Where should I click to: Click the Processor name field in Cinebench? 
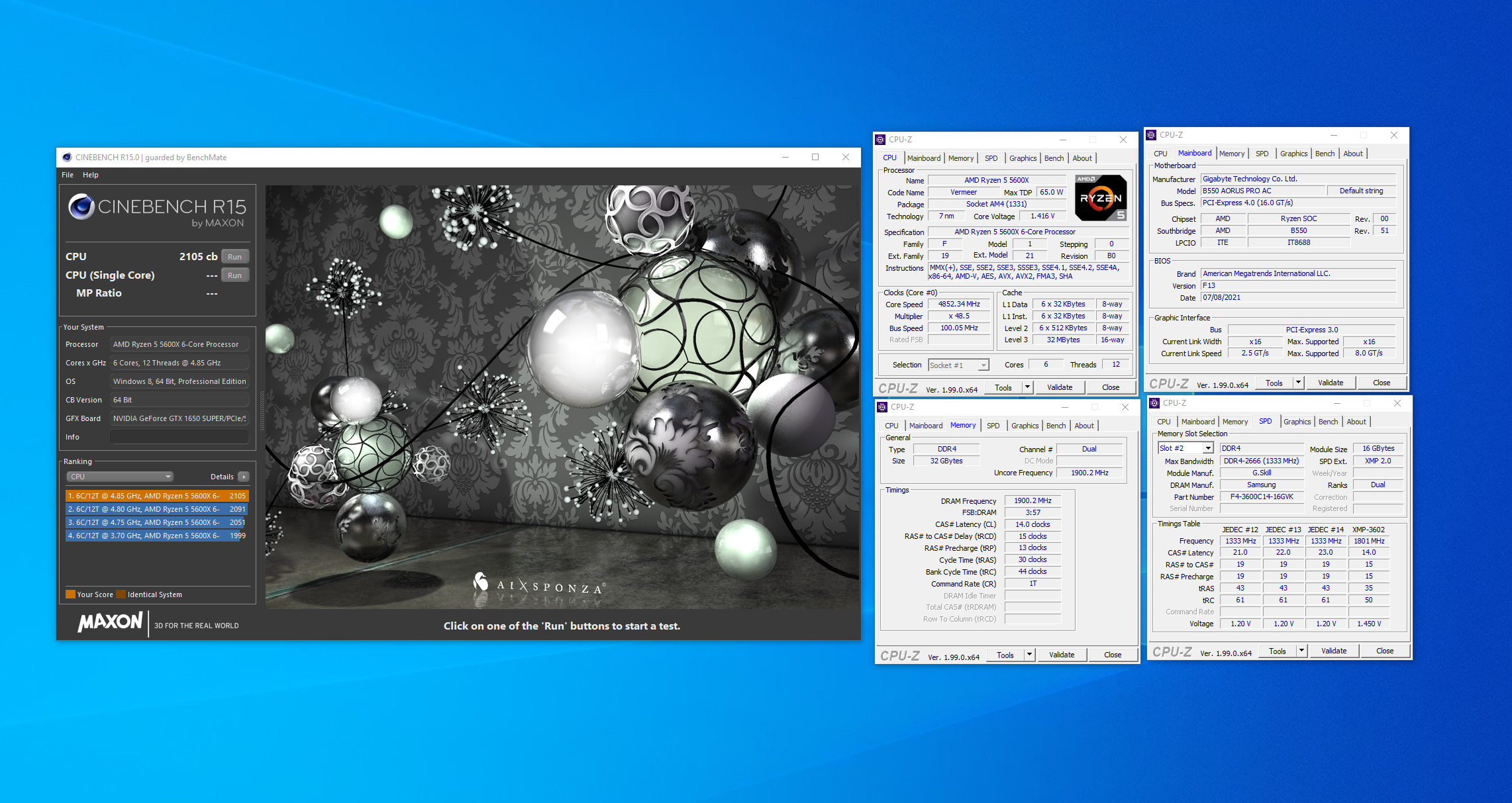(x=179, y=344)
